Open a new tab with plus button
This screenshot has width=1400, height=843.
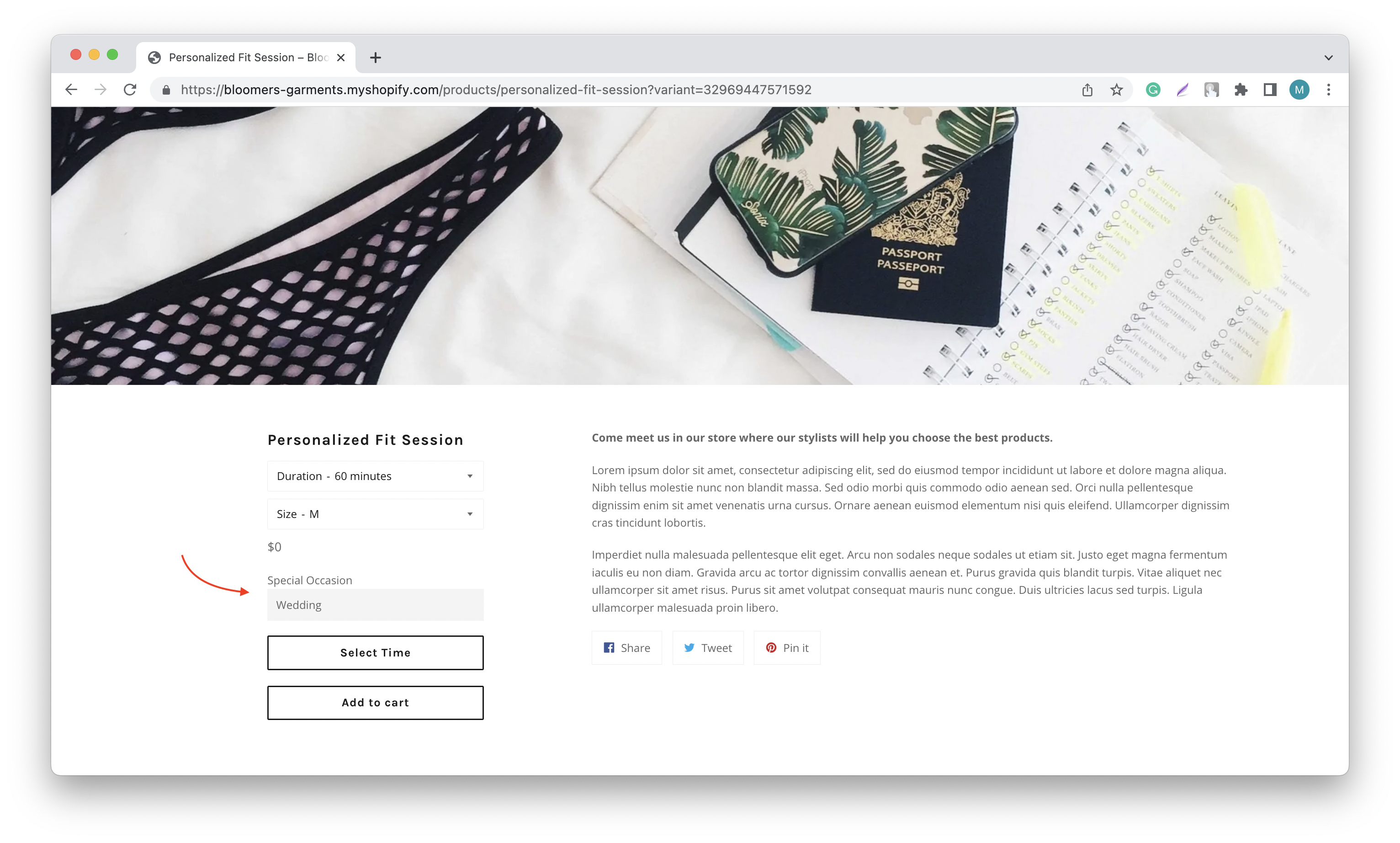(x=375, y=58)
